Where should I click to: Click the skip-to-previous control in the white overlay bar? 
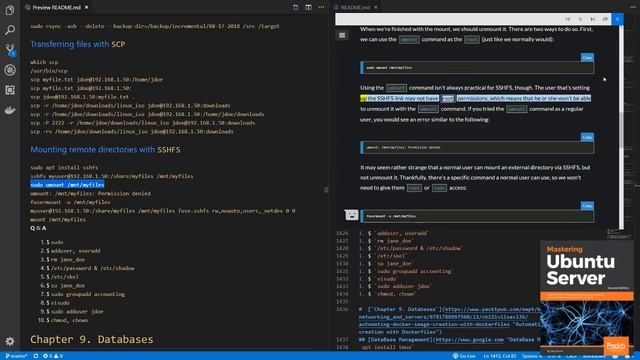tap(568, 19)
